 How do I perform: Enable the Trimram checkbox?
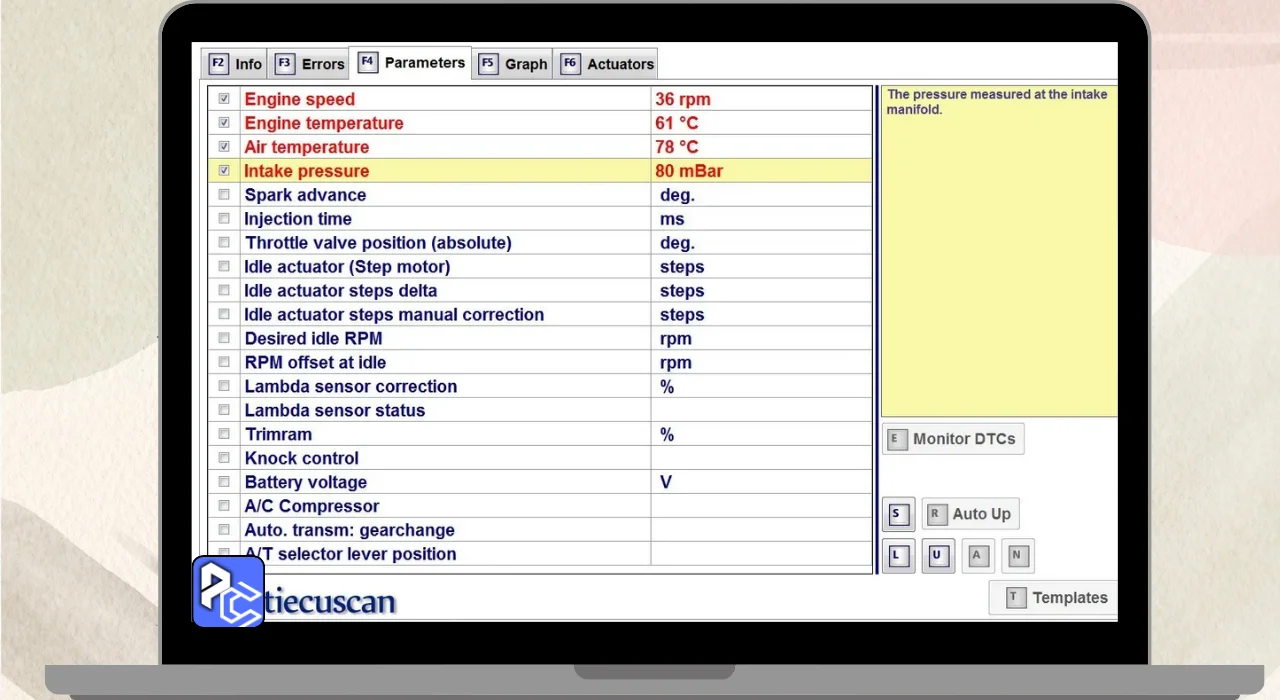(x=224, y=434)
